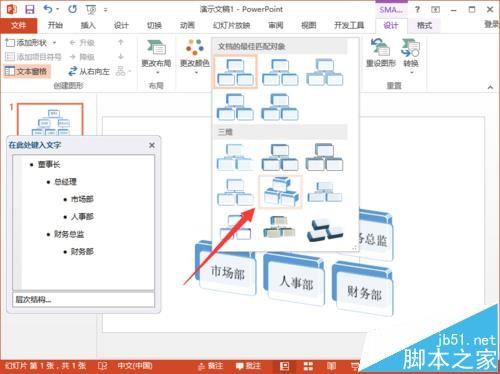Click 降级 demote button
This screenshot has height=374, width=500.
click(x=82, y=57)
